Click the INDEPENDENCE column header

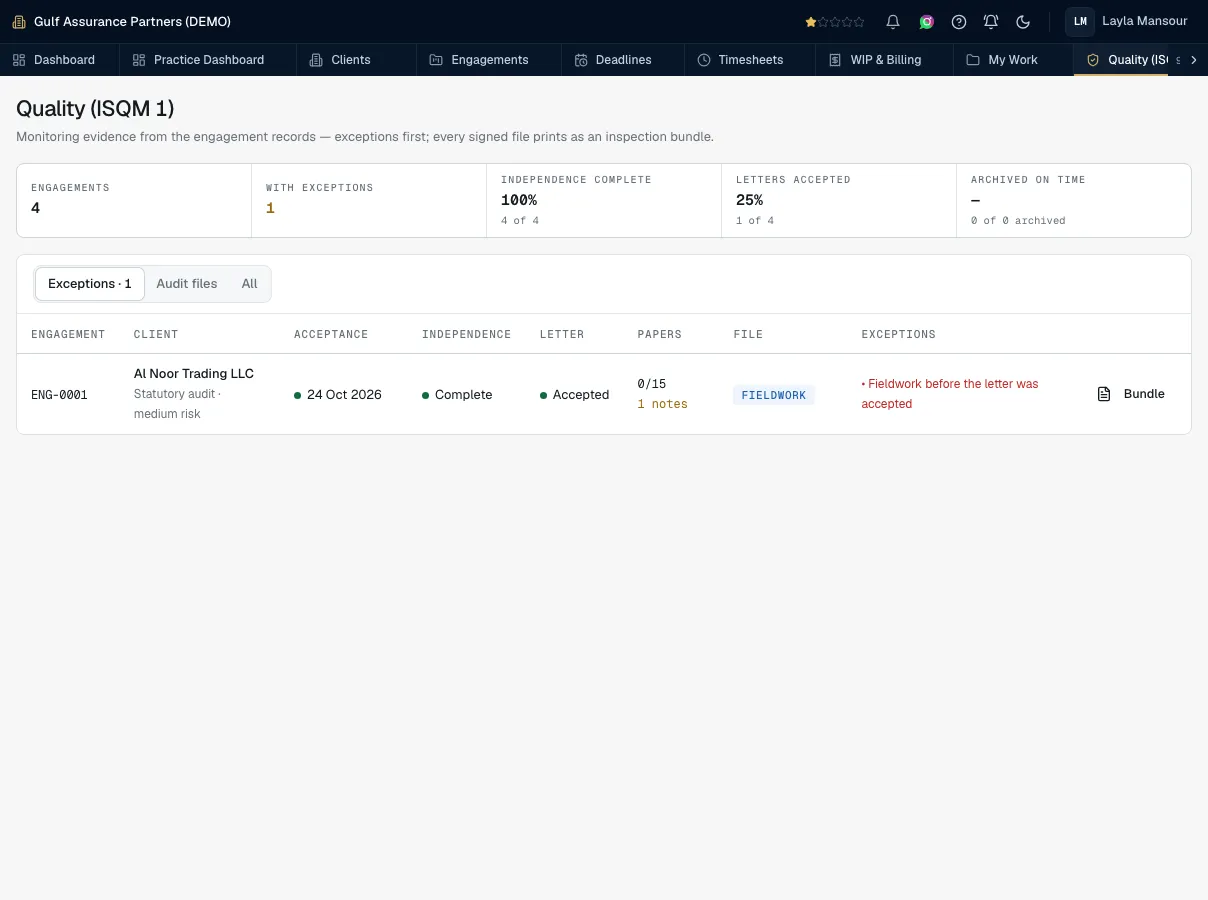(466, 334)
